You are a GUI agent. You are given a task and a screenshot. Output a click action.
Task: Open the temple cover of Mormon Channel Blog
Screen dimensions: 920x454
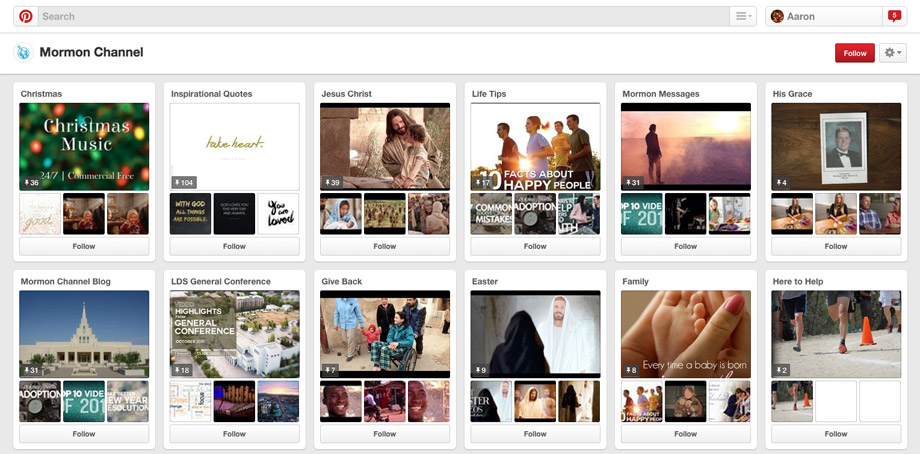[x=84, y=334]
